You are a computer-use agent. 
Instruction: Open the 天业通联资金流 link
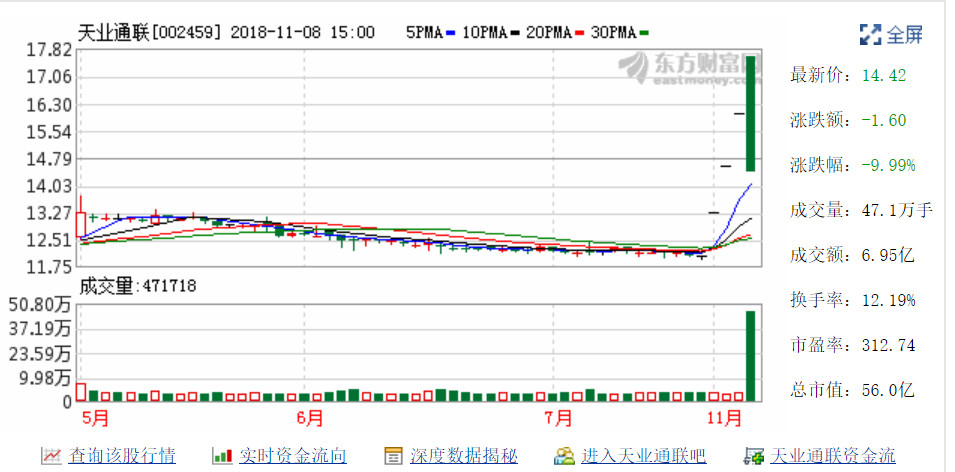pos(833,455)
